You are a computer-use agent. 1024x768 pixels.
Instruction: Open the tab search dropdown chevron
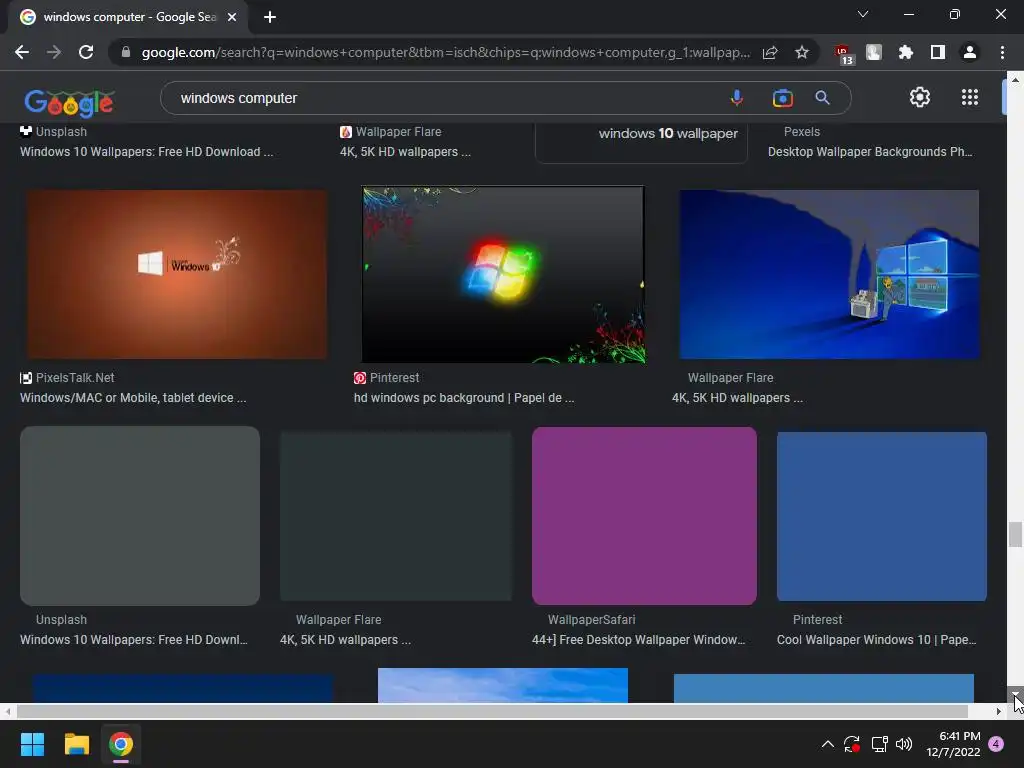coord(863,14)
